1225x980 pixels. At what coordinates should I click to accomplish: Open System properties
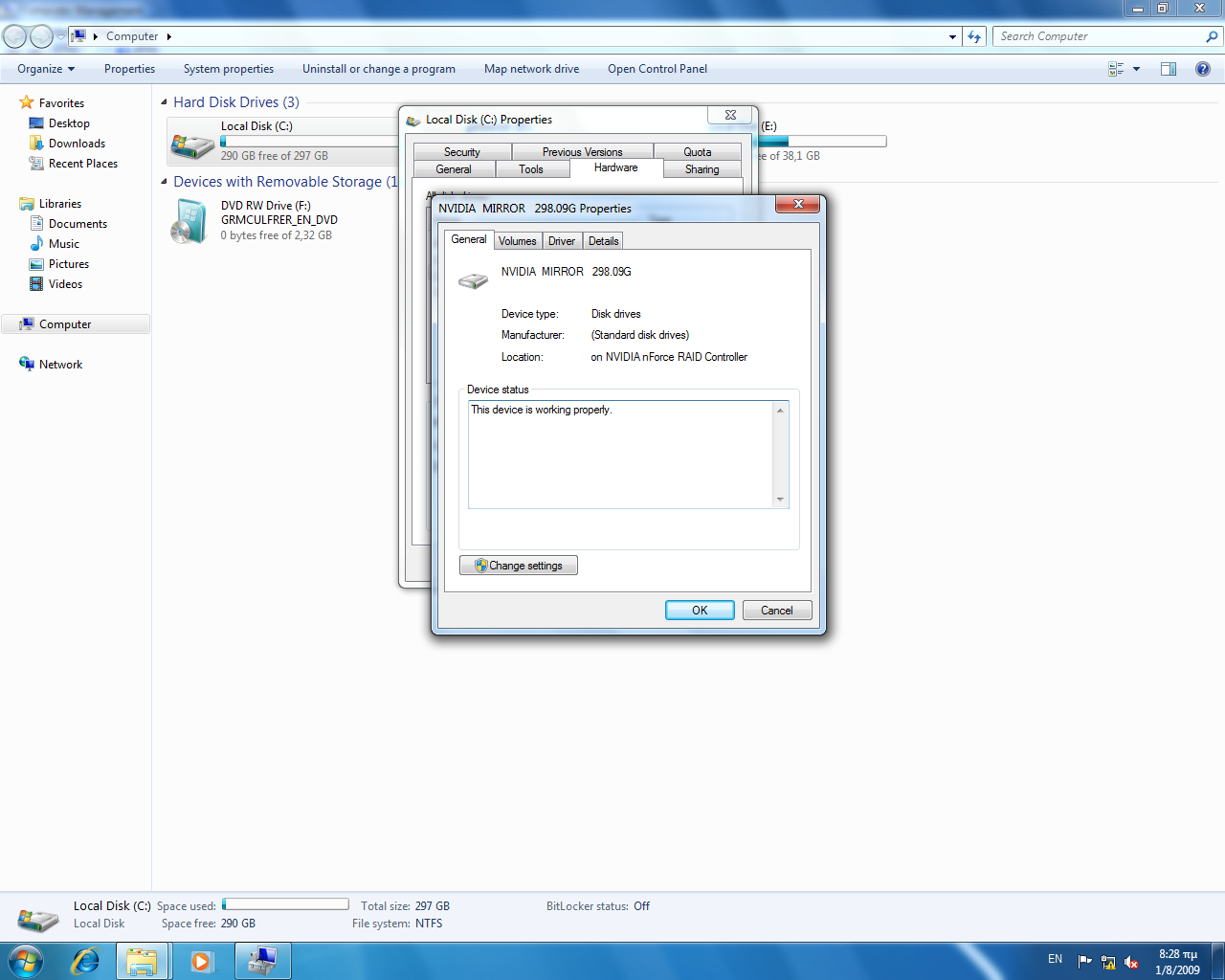tap(229, 69)
